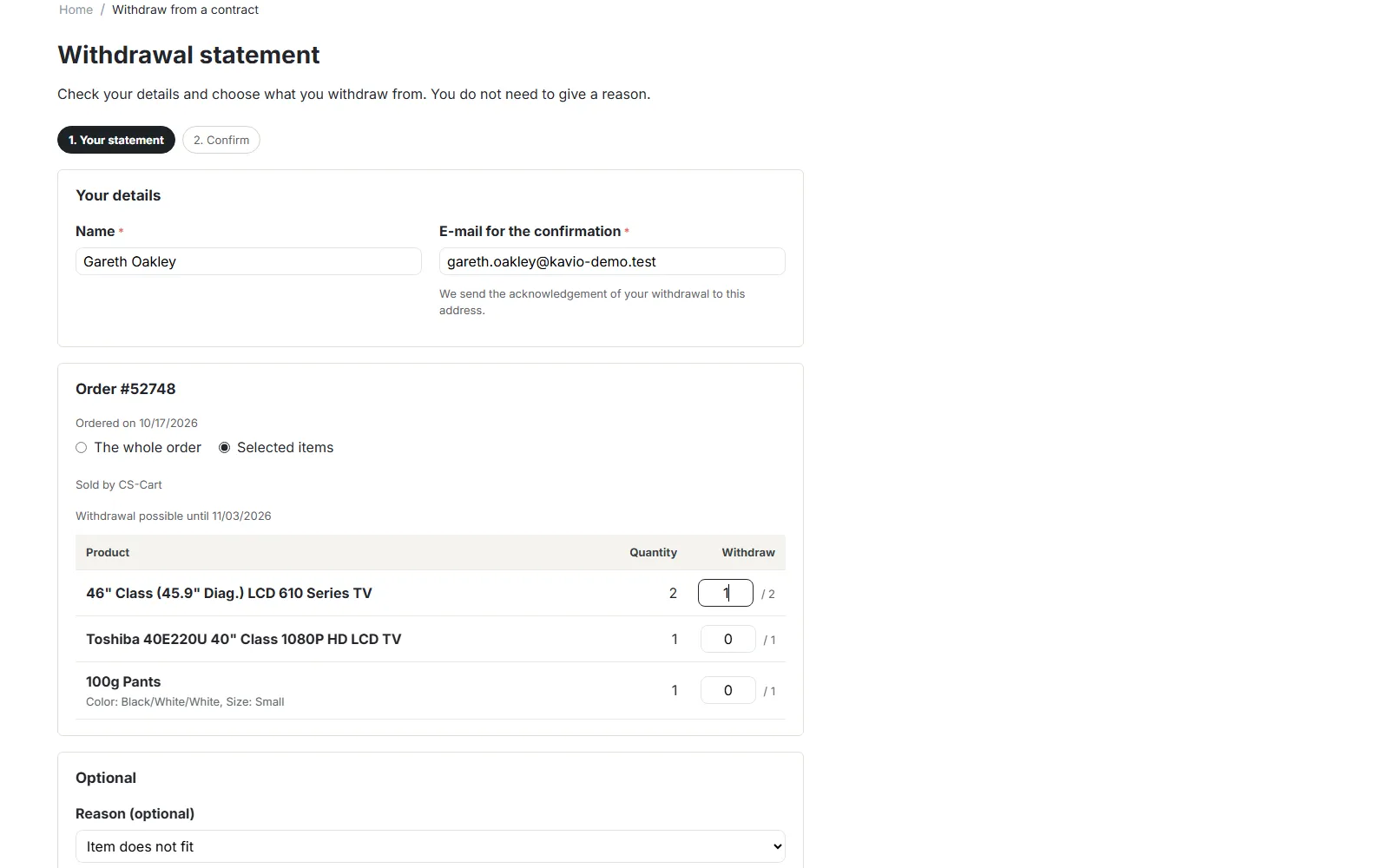The height and width of the screenshot is (868, 1389).
Task: Click the 'Product' column header
Action: pyautogui.click(x=108, y=552)
